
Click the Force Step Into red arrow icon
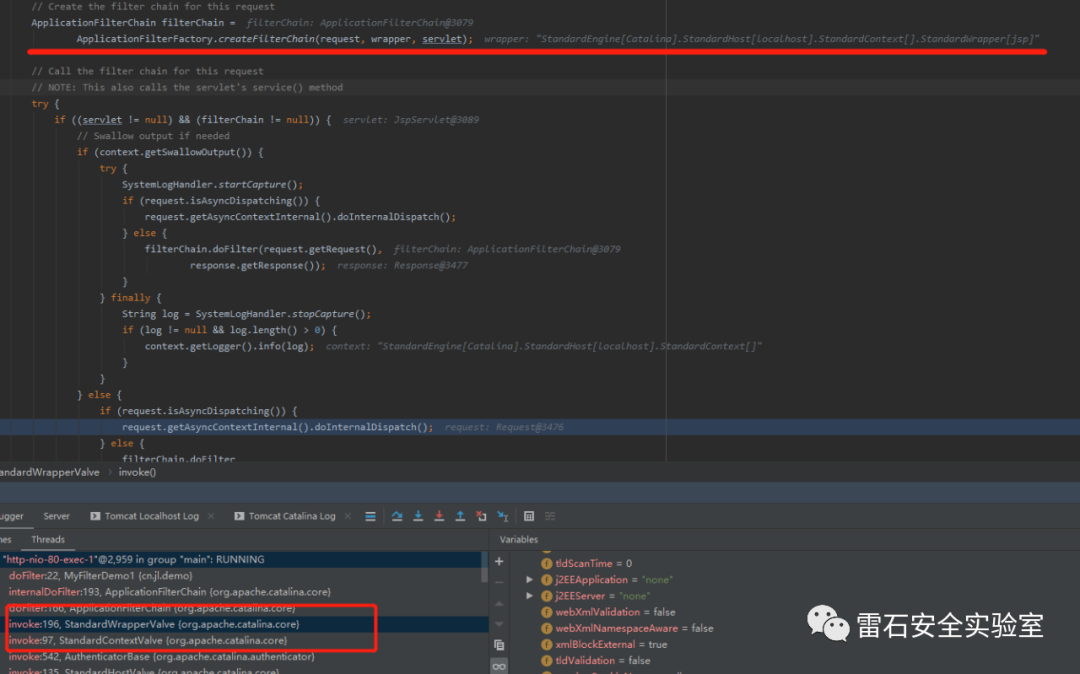pyautogui.click(x=439, y=516)
